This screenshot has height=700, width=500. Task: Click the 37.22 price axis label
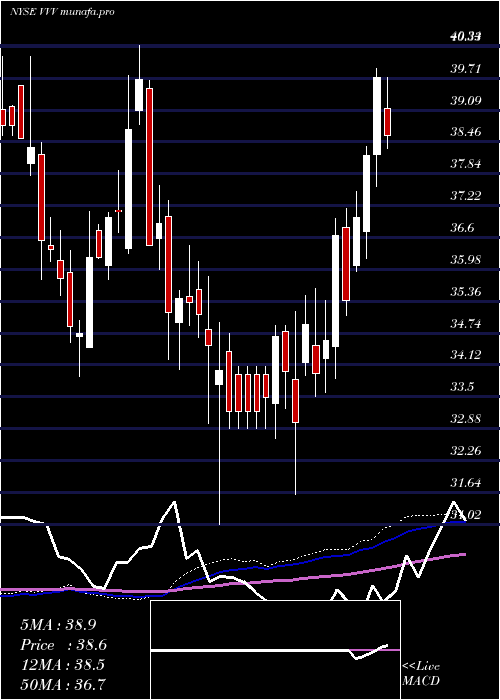[x=465, y=196]
